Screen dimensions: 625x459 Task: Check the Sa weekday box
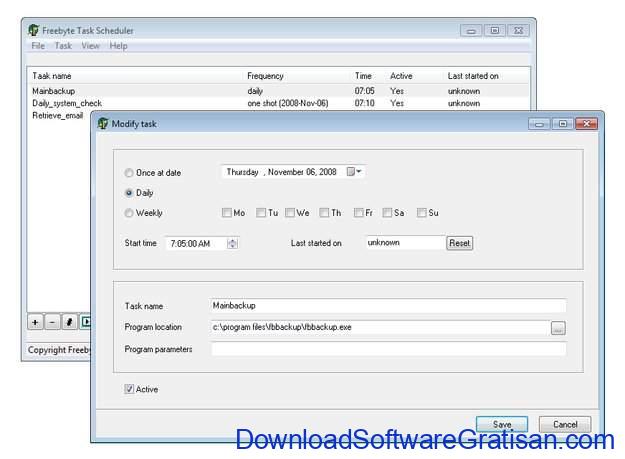(387, 213)
